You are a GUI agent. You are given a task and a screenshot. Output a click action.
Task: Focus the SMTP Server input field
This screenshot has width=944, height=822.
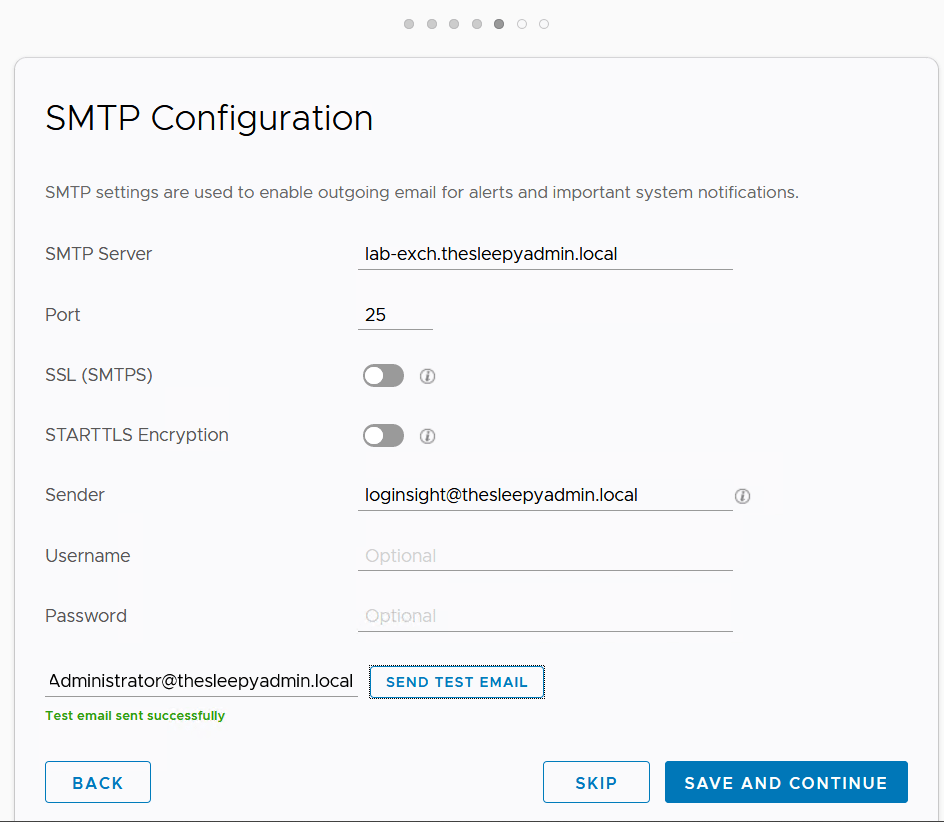point(545,254)
